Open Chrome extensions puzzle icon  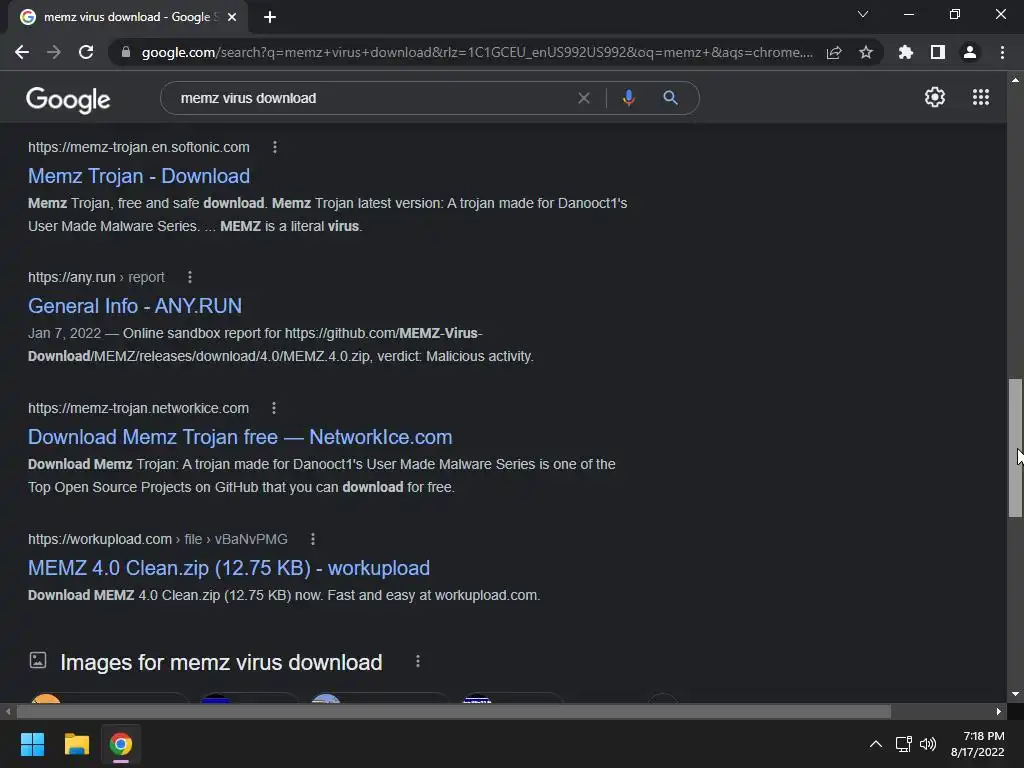pos(906,52)
